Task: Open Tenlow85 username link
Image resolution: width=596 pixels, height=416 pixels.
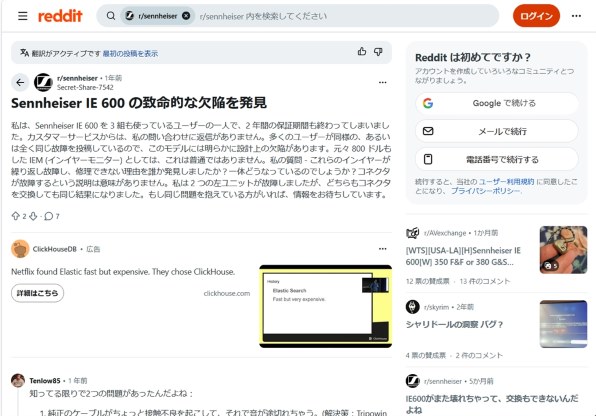Action: [45, 381]
